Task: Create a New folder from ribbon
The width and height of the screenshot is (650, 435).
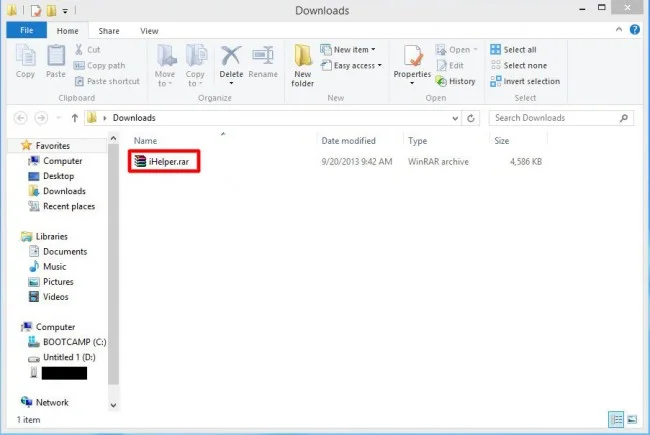Action: (x=303, y=66)
